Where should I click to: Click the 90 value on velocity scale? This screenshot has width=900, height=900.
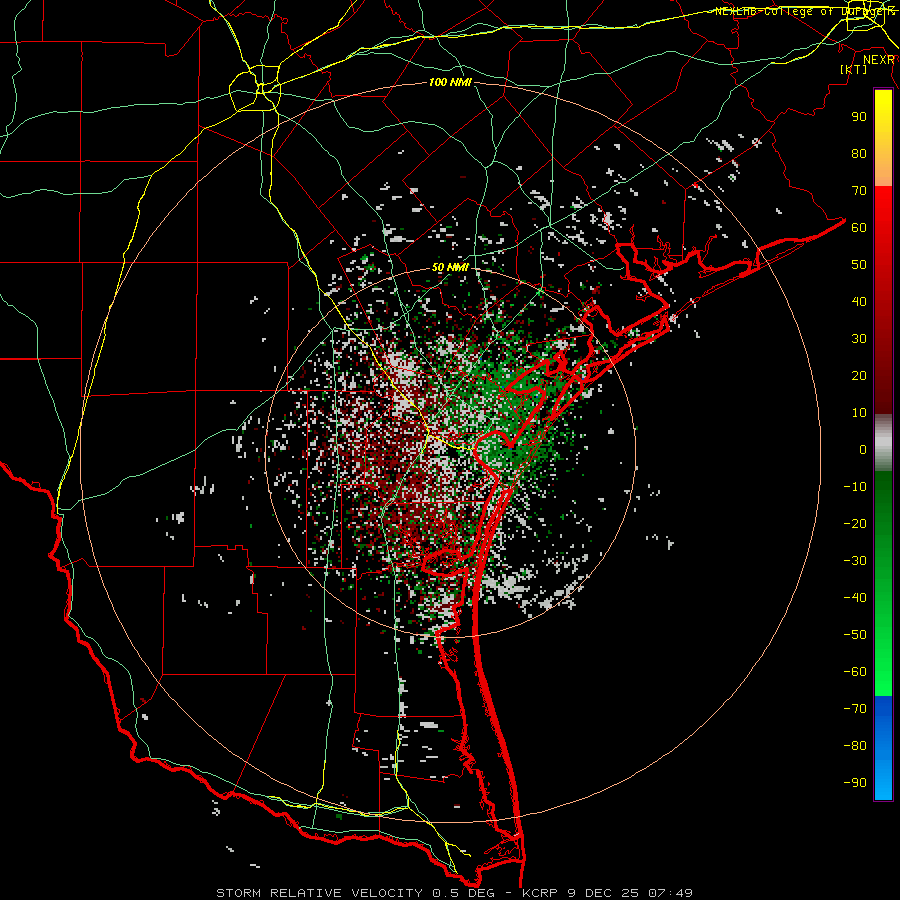coord(859,117)
